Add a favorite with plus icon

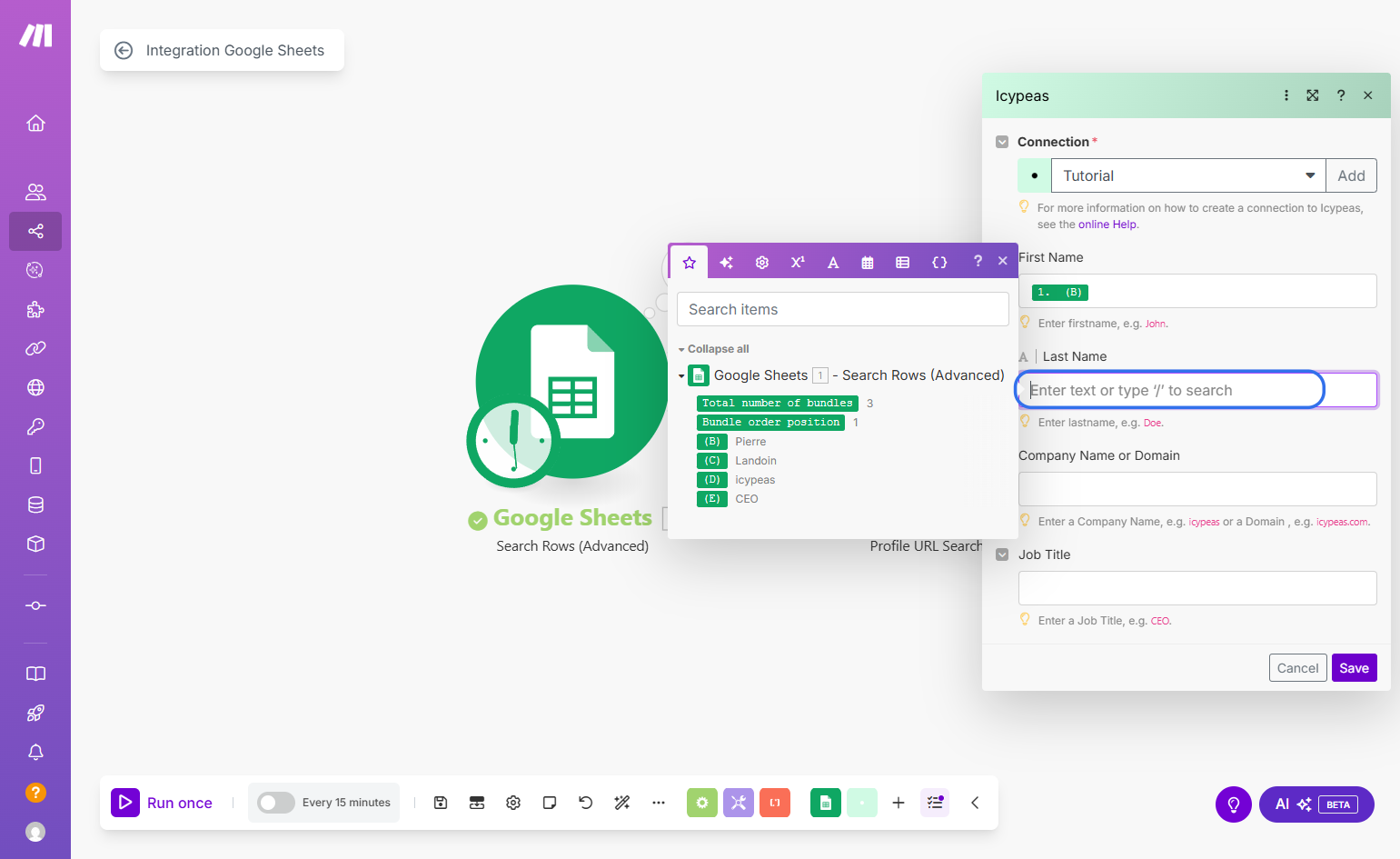(x=899, y=803)
